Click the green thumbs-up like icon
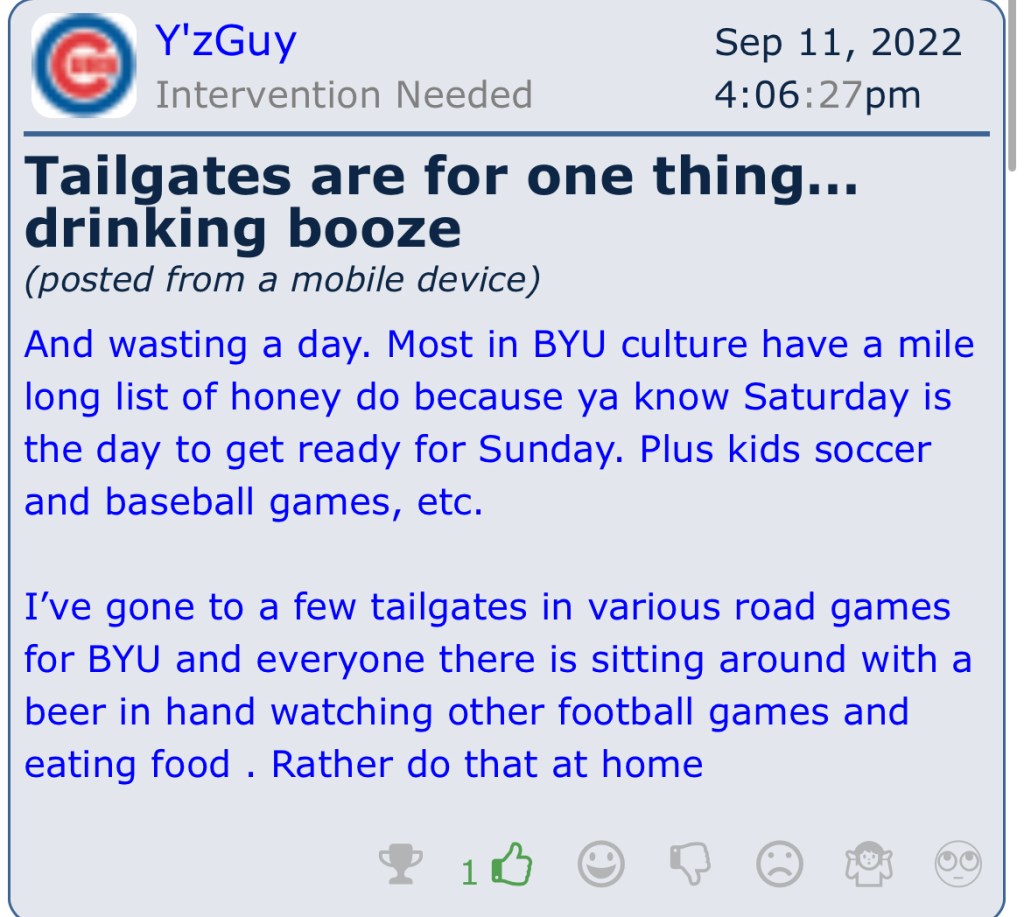This screenshot has width=1024, height=917. (513, 864)
